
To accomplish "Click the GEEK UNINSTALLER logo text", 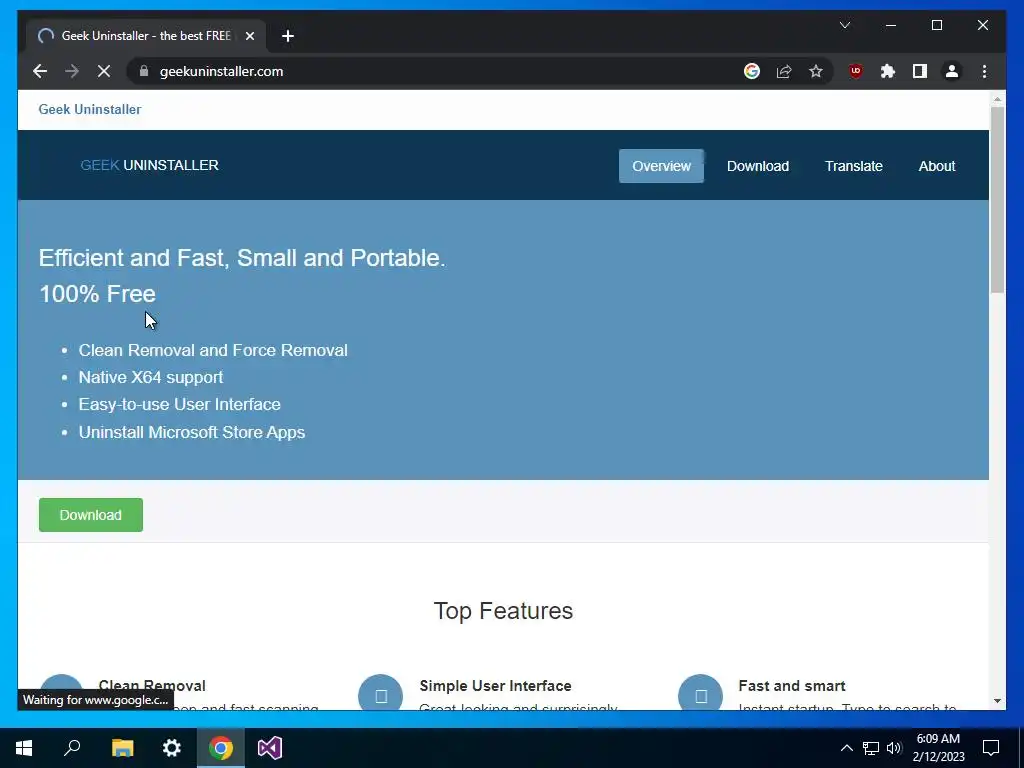I will click(x=150, y=165).
